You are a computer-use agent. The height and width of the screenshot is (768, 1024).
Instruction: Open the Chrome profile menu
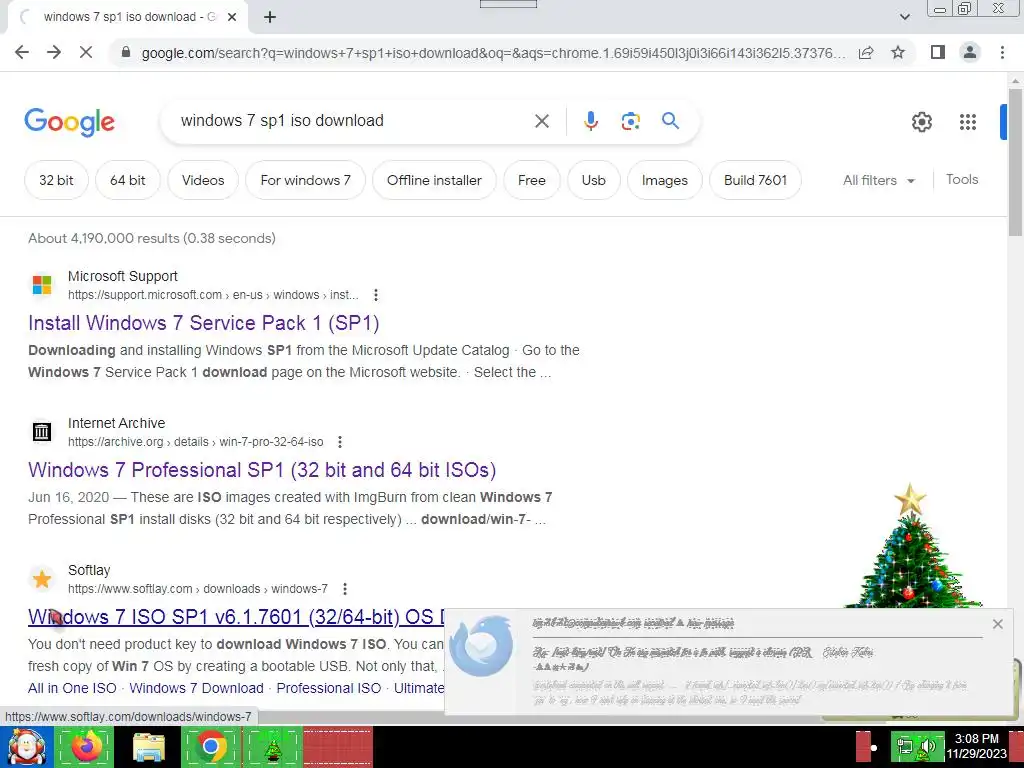point(970,52)
